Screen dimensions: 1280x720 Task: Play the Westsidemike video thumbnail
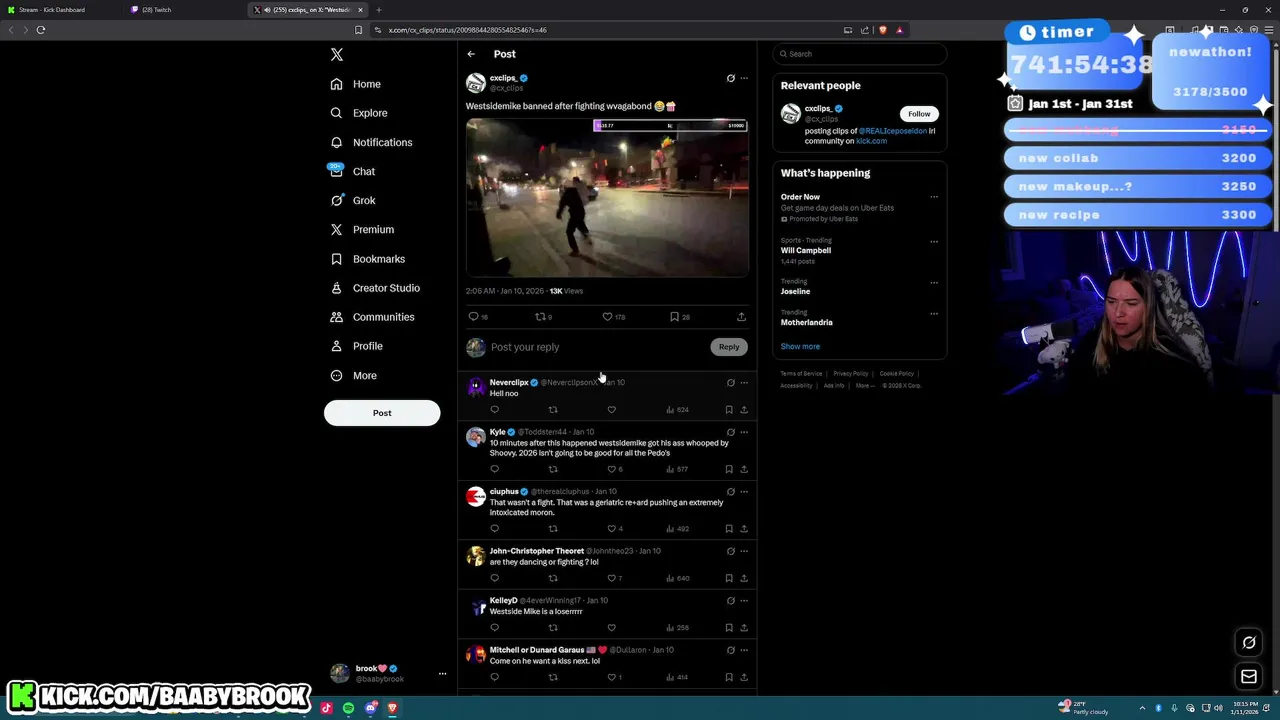click(x=607, y=198)
